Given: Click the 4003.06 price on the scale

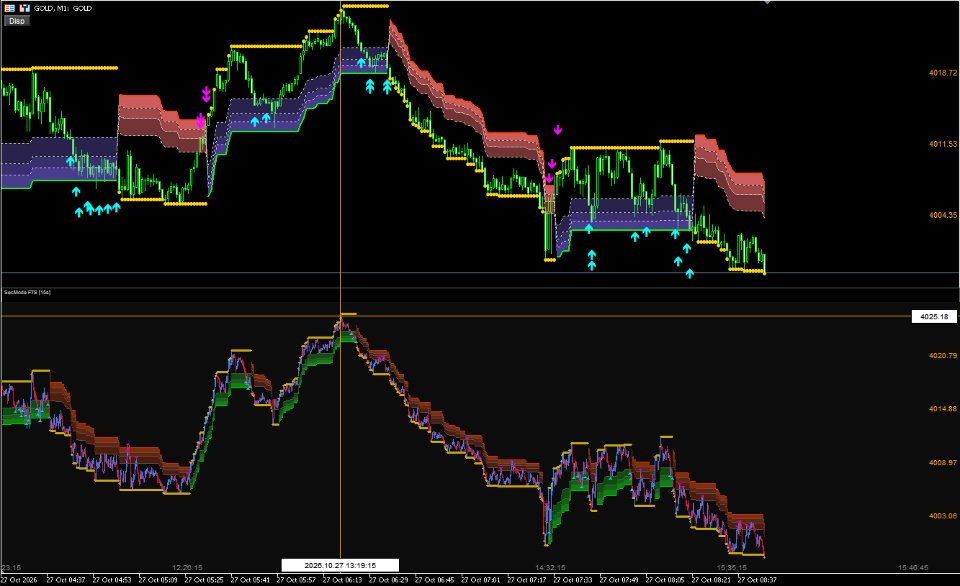Looking at the screenshot, I should click(x=943, y=516).
